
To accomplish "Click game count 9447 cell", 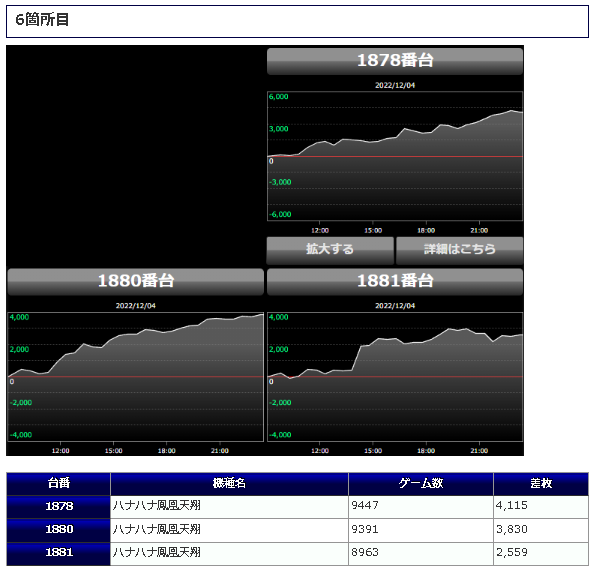I will (421, 507).
